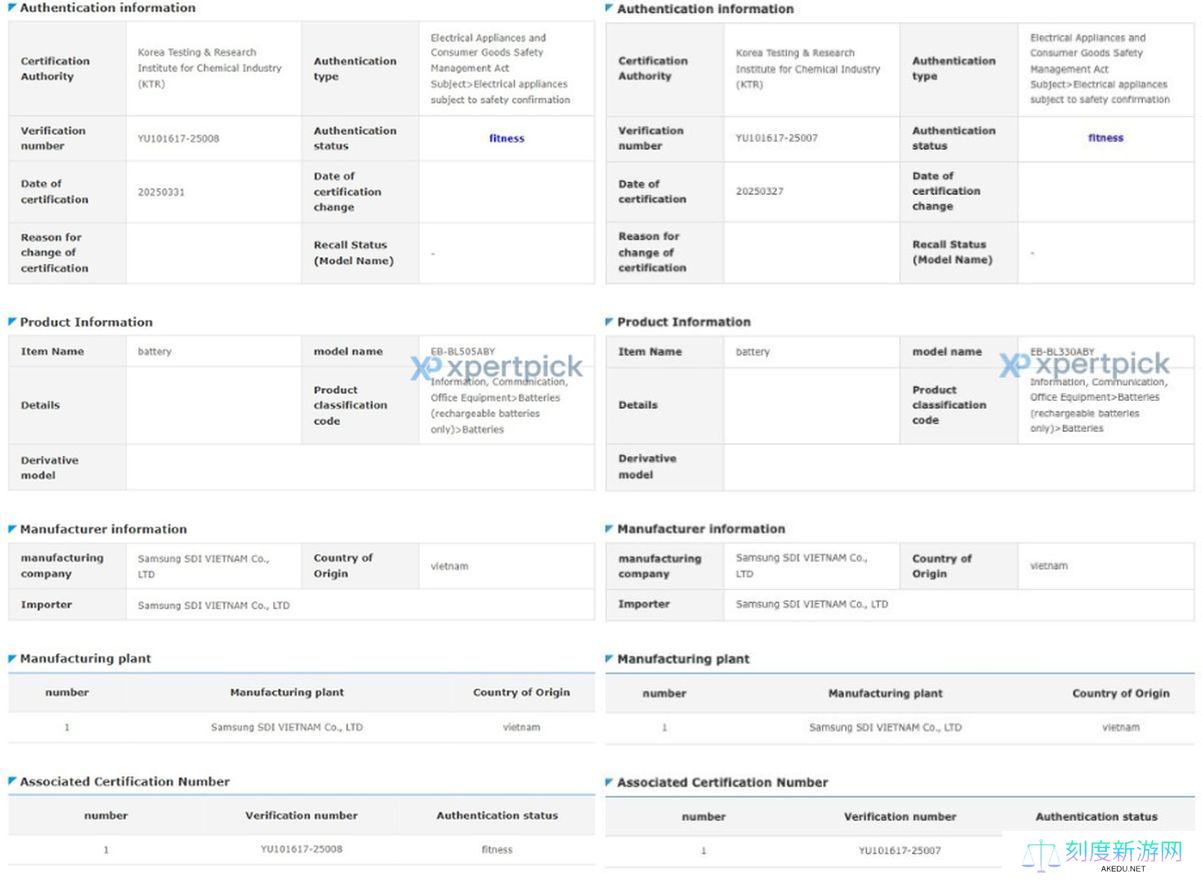This screenshot has width=1202, height=881.
Task: Click the "Authentication information" heading of the right certificate
Action: tap(705, 9)
